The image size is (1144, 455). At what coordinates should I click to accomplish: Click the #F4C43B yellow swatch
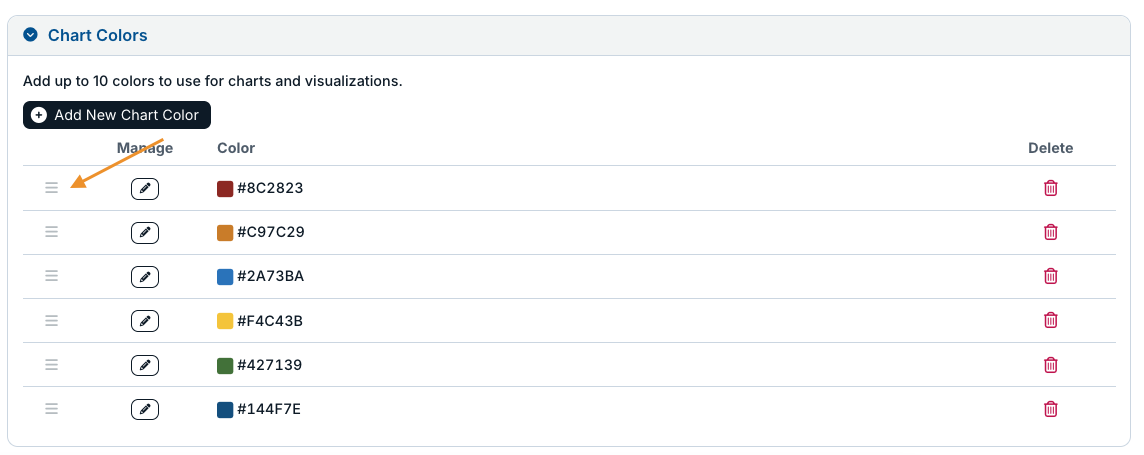pos(225,321)
